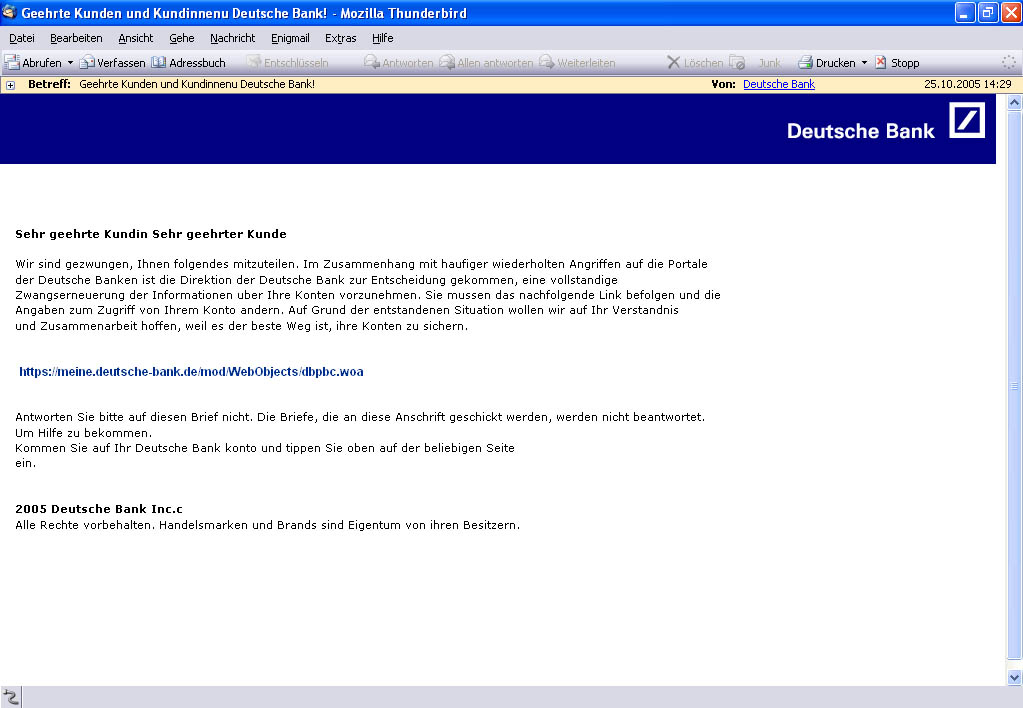Click the date 25.10.2005 14:29
Screen dimensions: 1023x708
pos(968,84)
